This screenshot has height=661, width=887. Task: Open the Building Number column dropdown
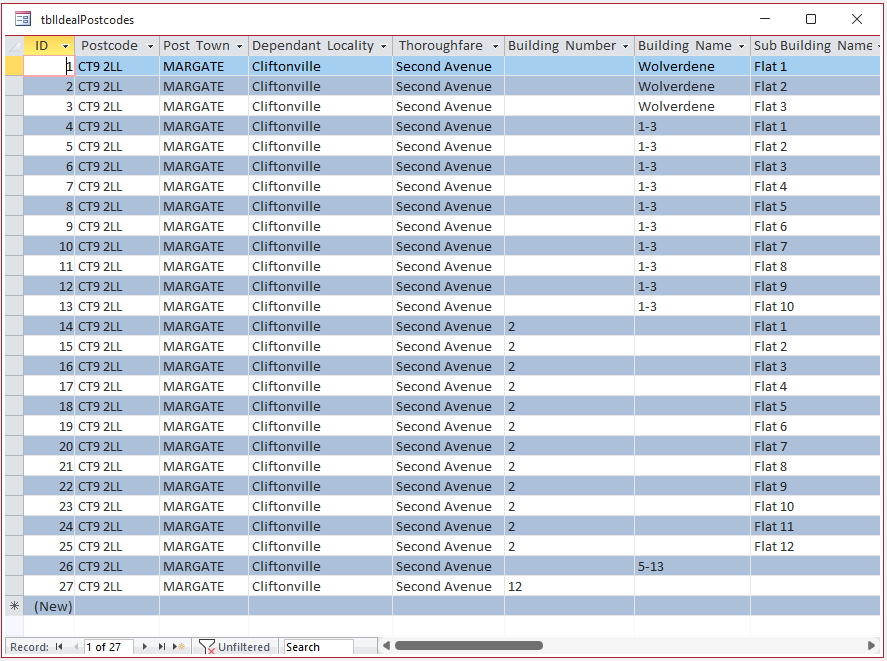(x=626, y=46)
